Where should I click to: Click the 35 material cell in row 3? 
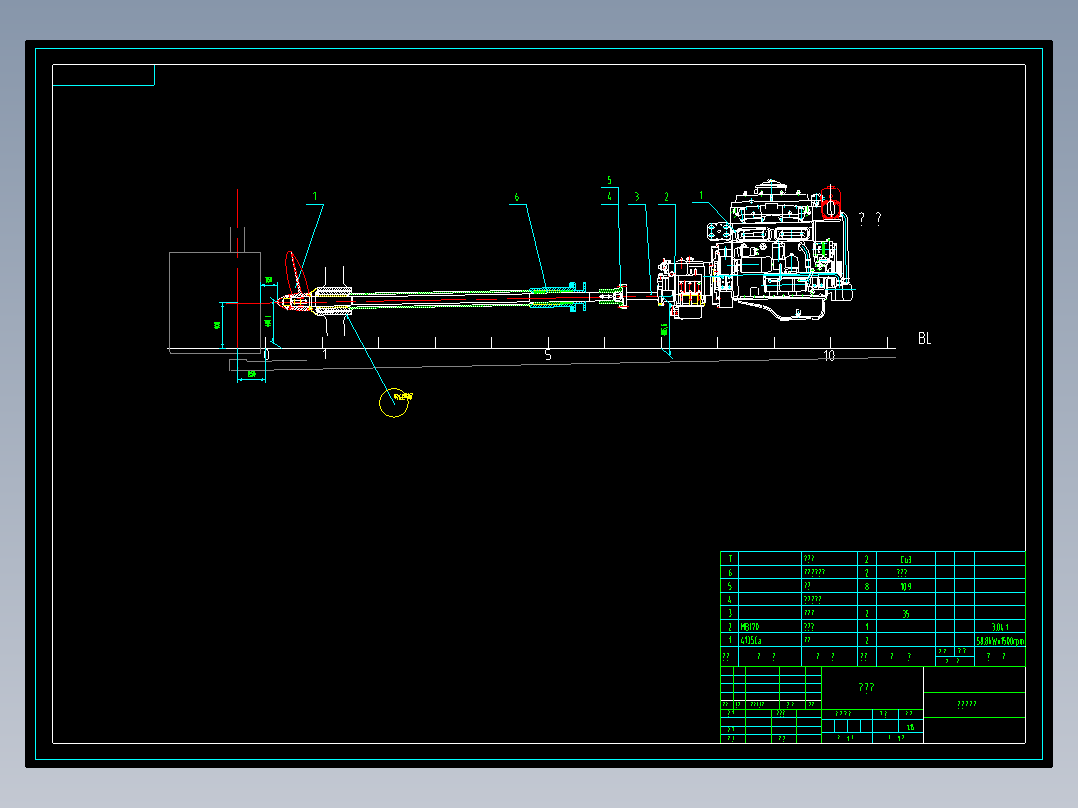click(x=905, y=613)
